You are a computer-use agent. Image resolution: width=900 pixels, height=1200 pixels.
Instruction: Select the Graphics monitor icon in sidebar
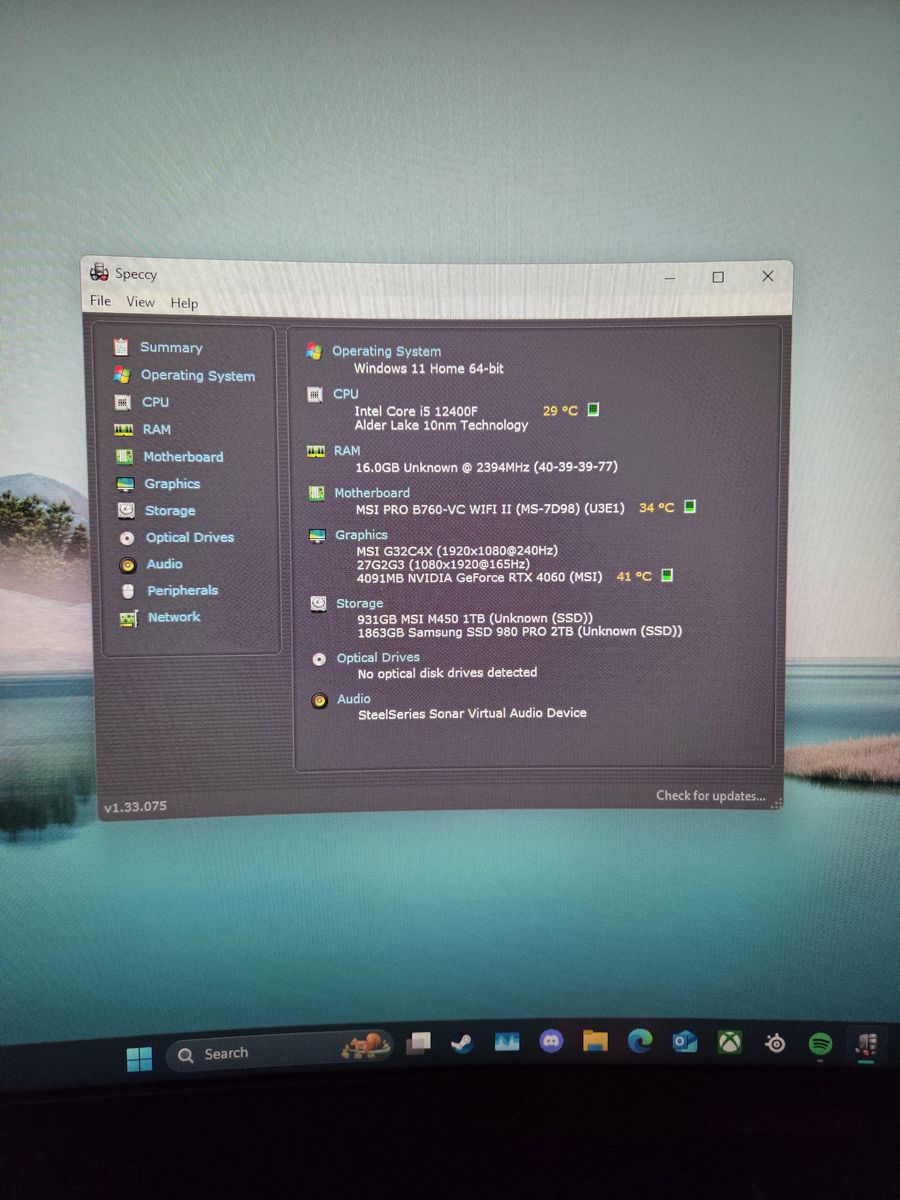[x=125, y=484]
